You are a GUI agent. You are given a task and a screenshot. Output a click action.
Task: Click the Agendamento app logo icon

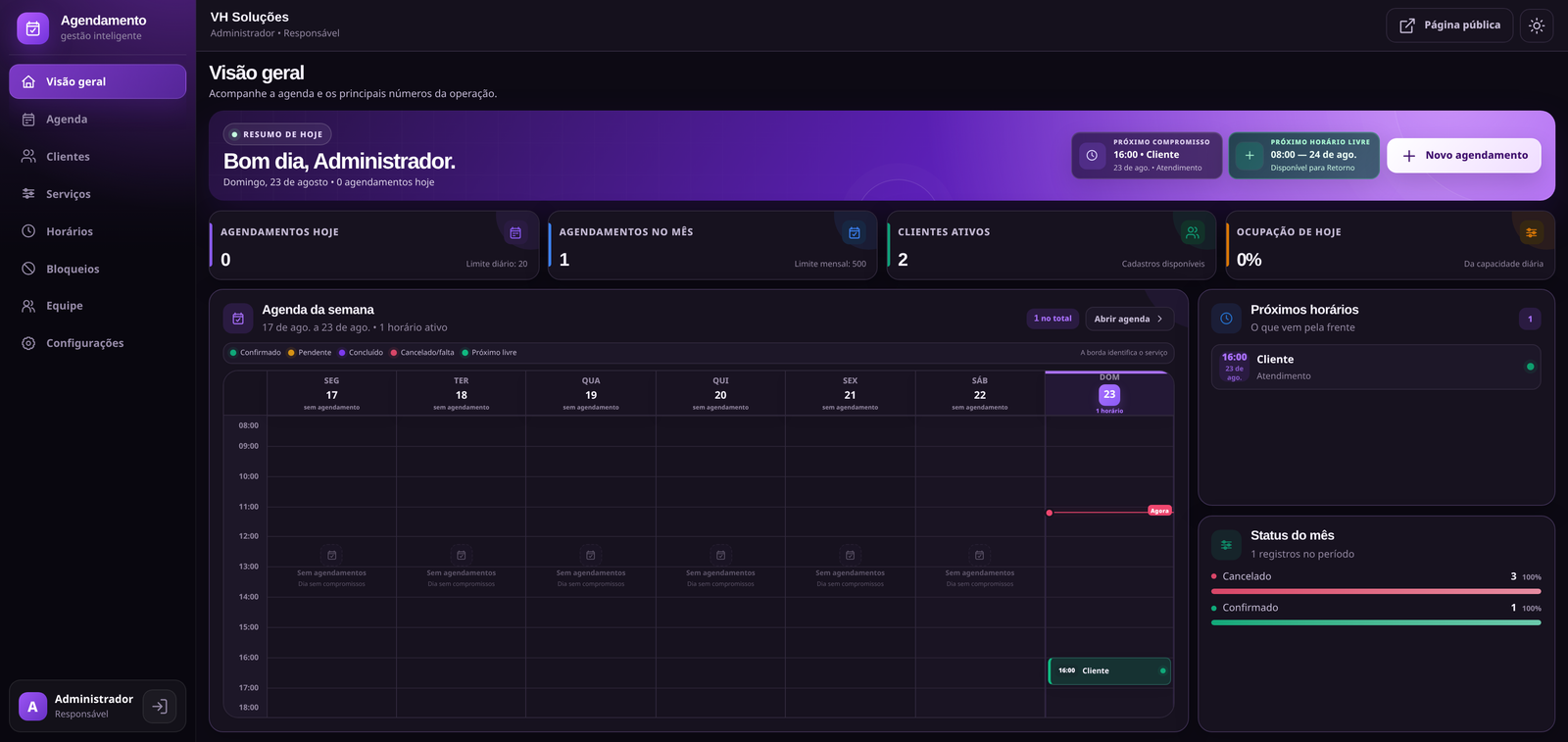(x=32, y=28)
